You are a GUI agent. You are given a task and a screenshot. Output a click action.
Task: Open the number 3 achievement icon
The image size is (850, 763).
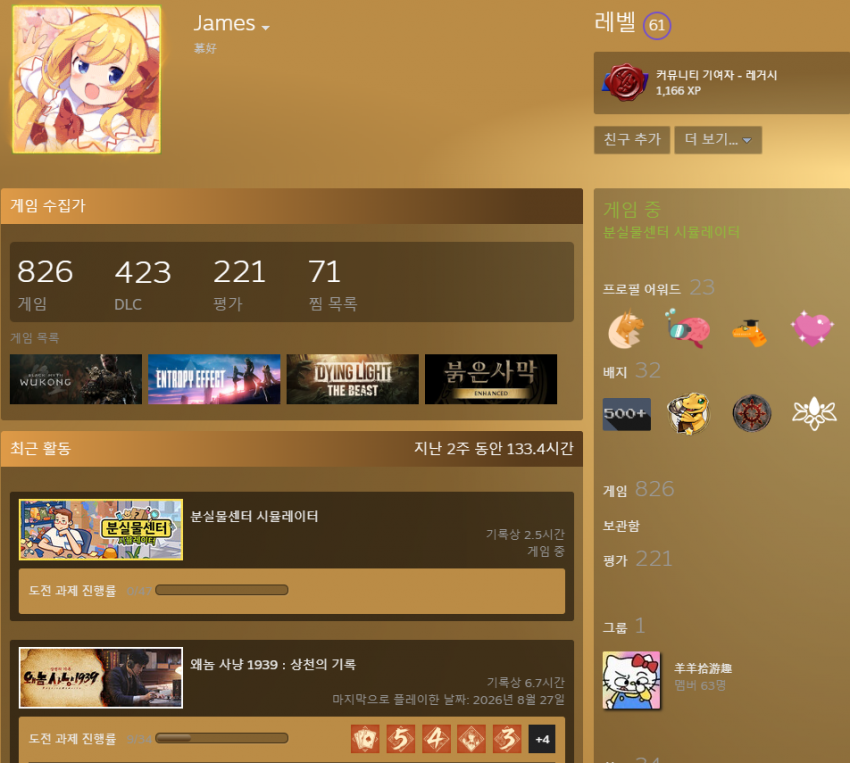(507, 739)
